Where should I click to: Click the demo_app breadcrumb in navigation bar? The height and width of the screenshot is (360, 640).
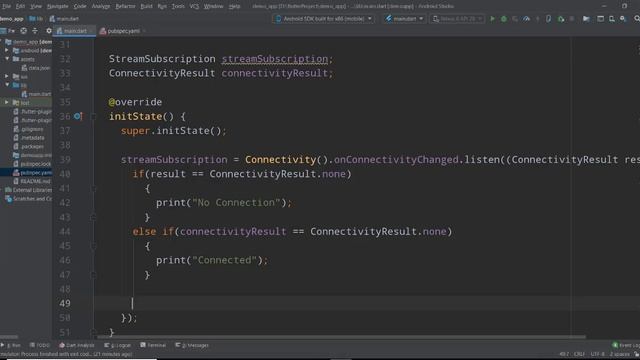pyautogui.click(x=11, y=19)
